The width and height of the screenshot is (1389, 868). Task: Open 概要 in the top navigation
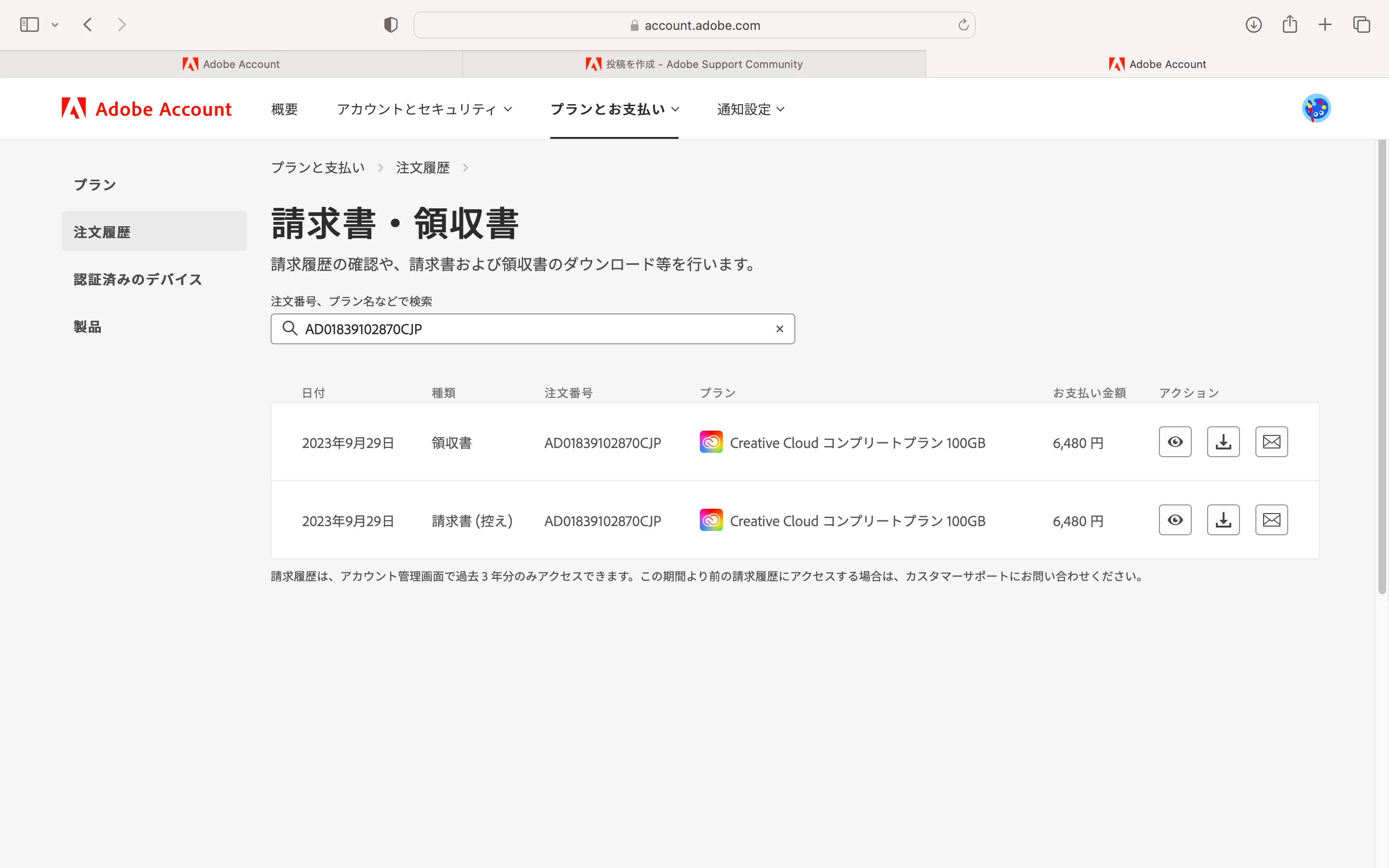(x=285, y=109)
